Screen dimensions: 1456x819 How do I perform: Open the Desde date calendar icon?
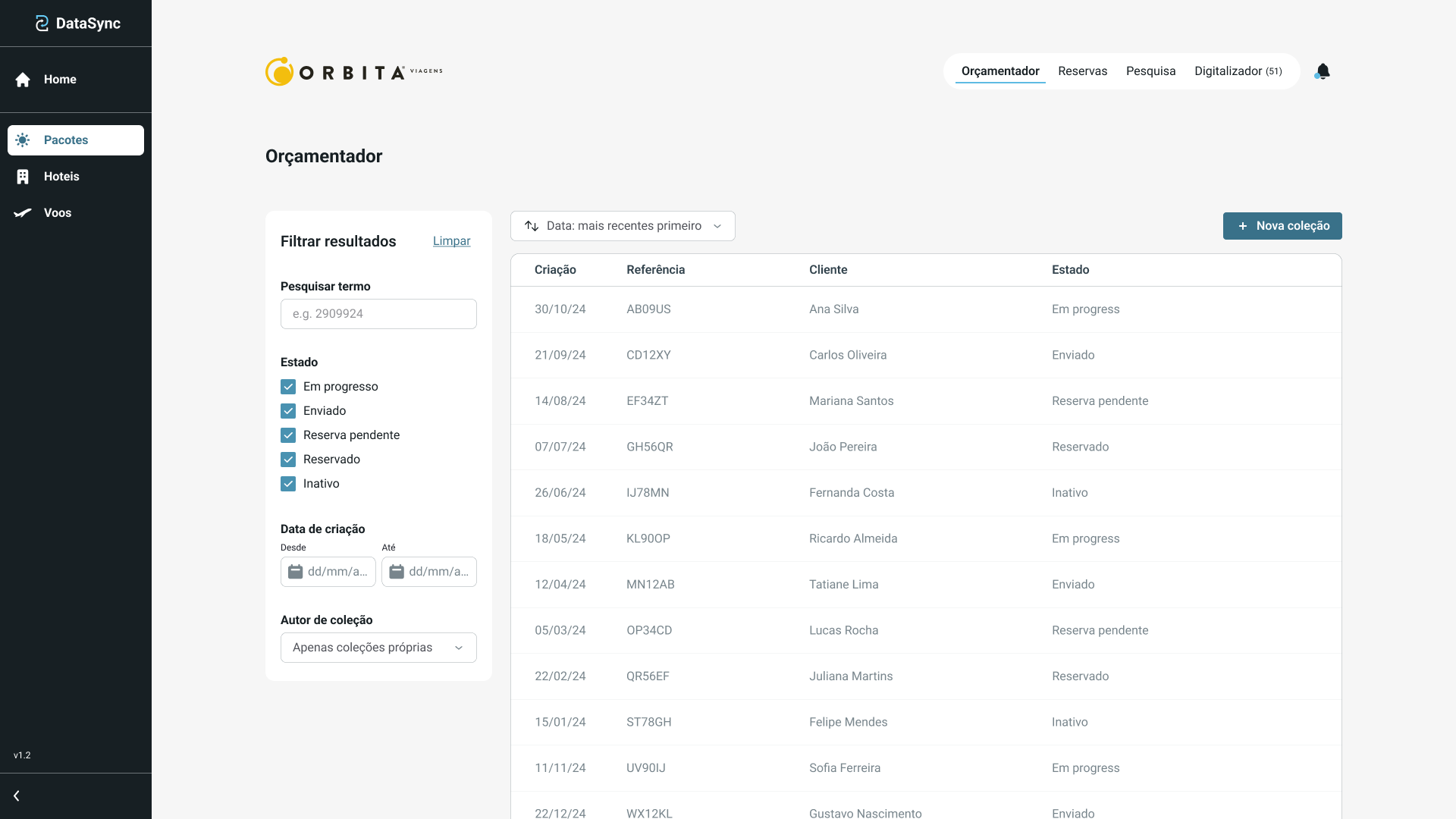[296, 572]
